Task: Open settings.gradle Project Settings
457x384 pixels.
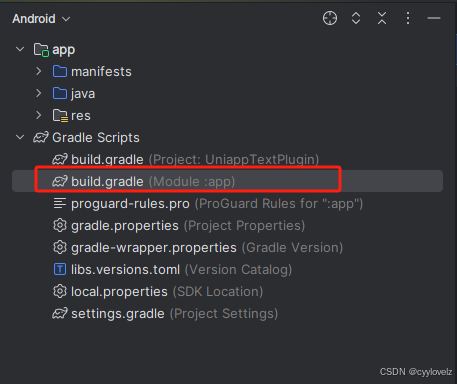Action: pos(165,313)
